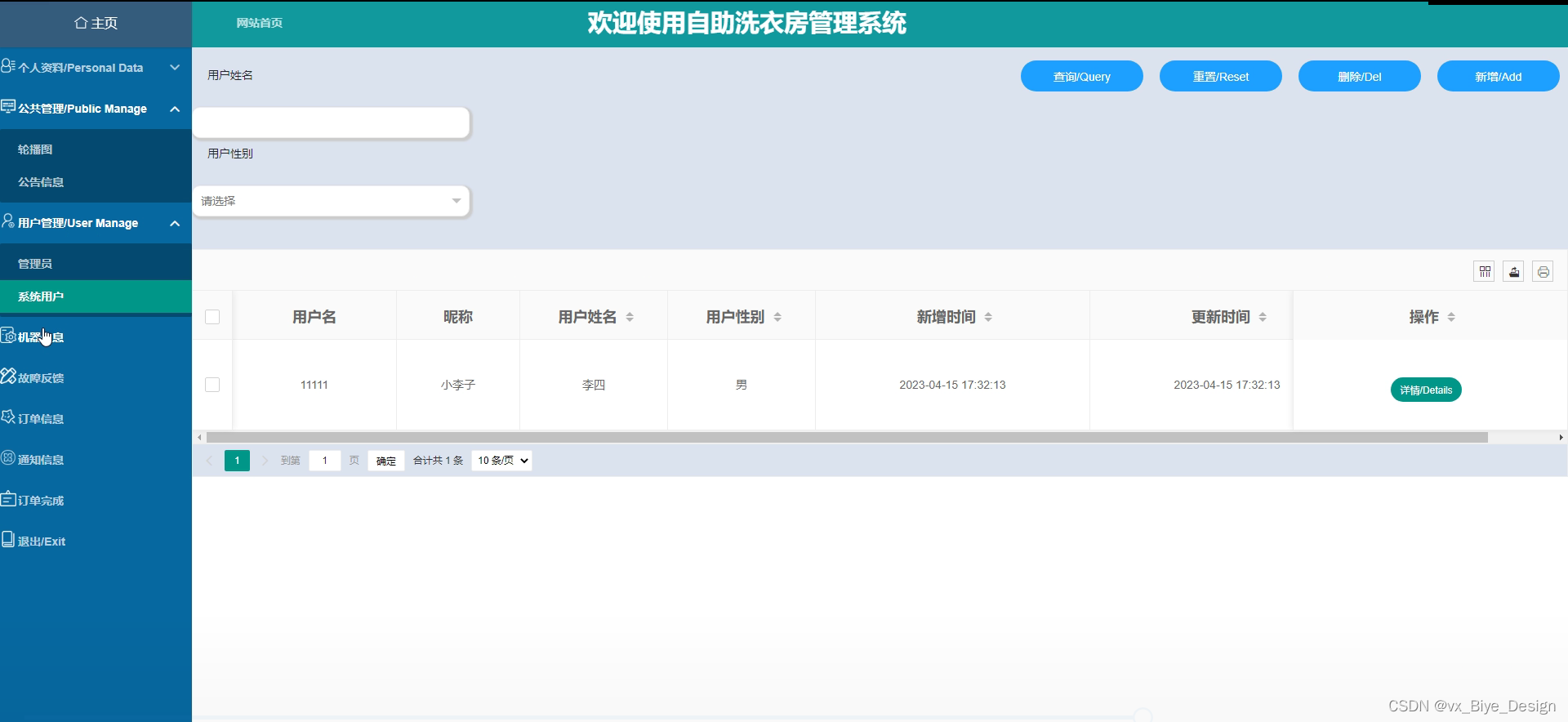Click the next page arrow
The image size is (1568, 722).
point(265,461)
